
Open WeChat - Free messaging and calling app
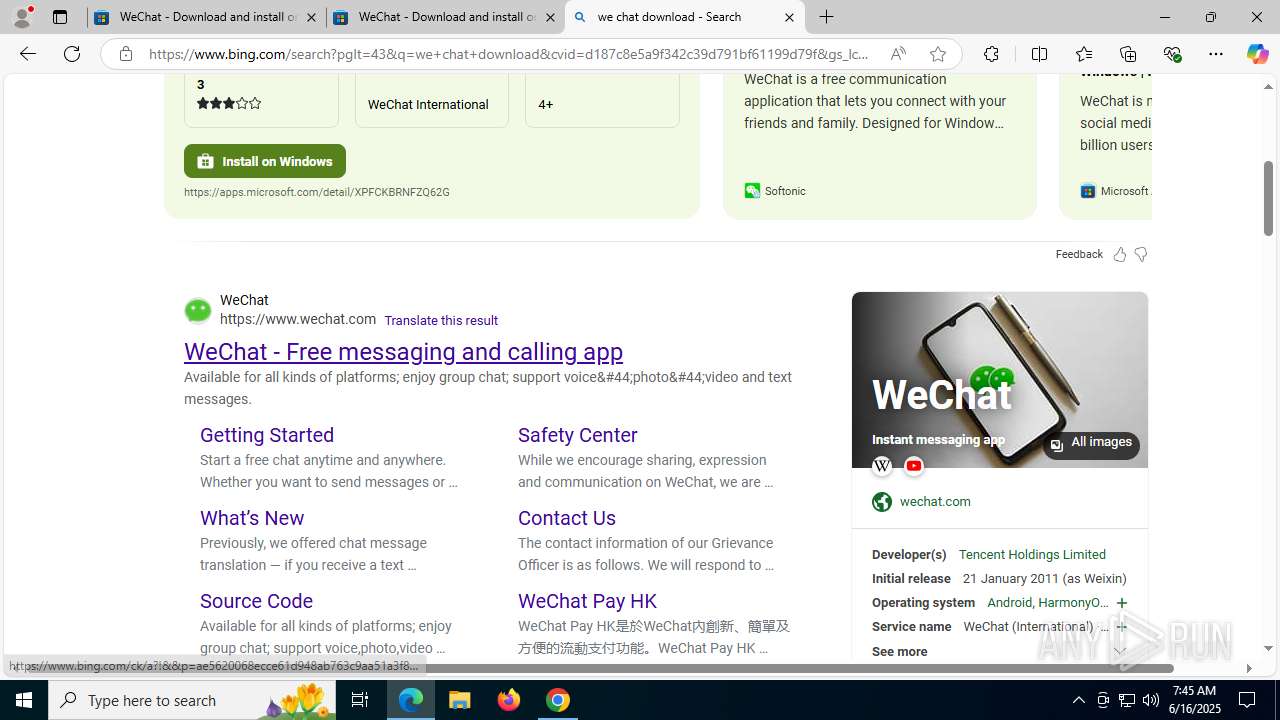click(x=403, y=351)
